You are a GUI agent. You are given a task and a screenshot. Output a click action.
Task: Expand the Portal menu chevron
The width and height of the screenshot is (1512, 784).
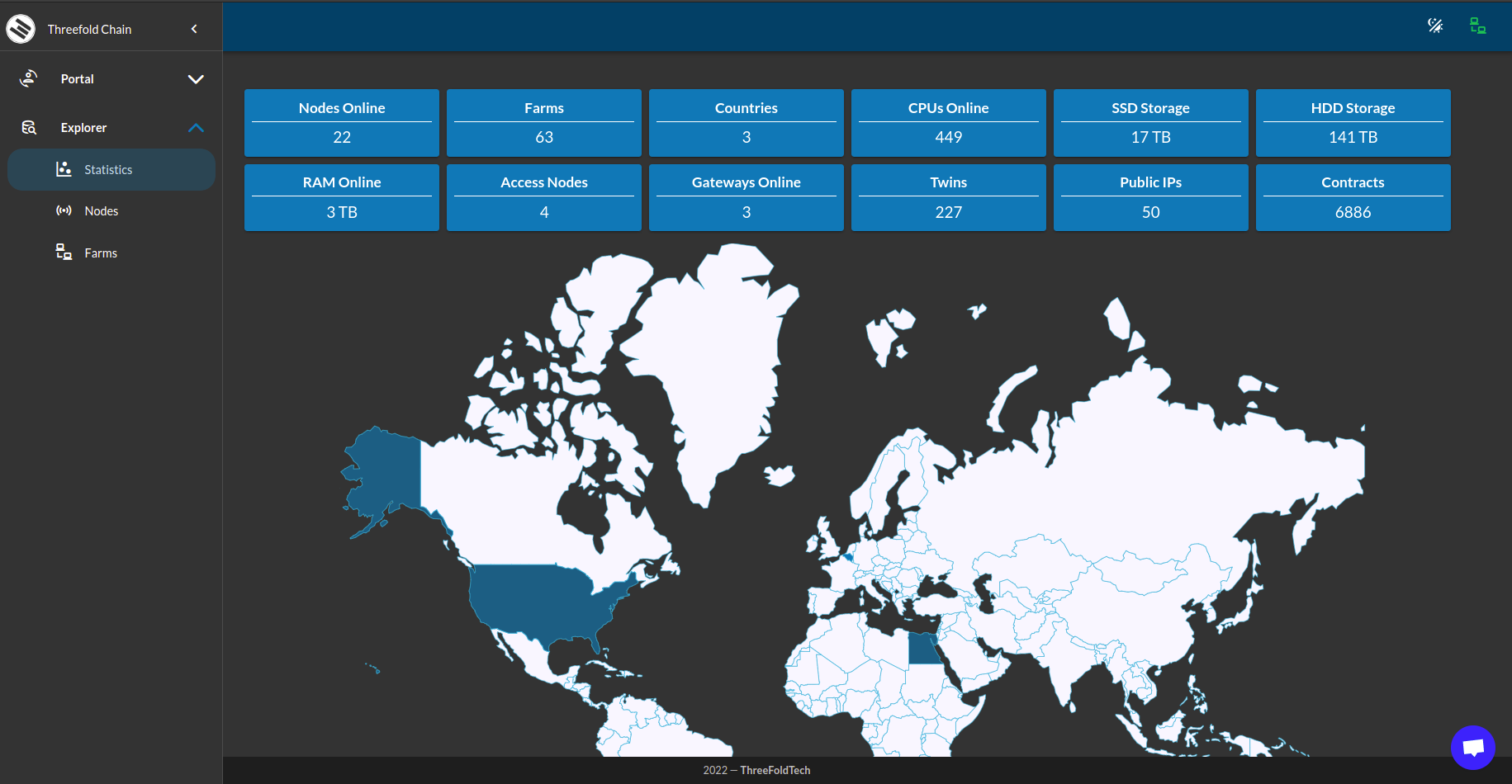point(196,79)
